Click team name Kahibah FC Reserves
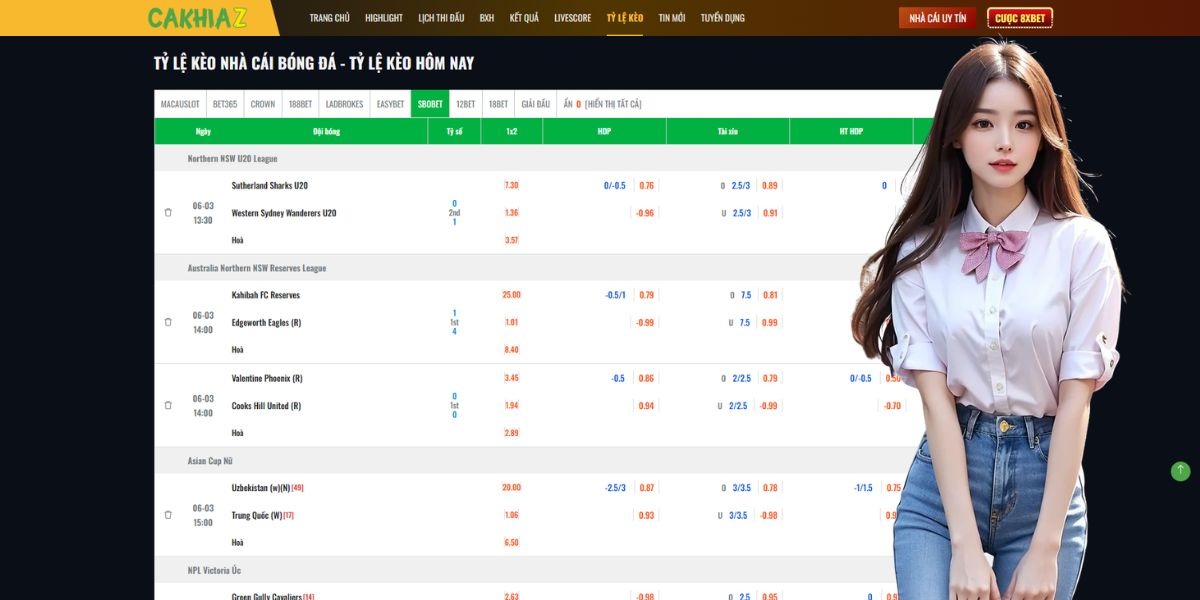 click(x=266, y=295)
